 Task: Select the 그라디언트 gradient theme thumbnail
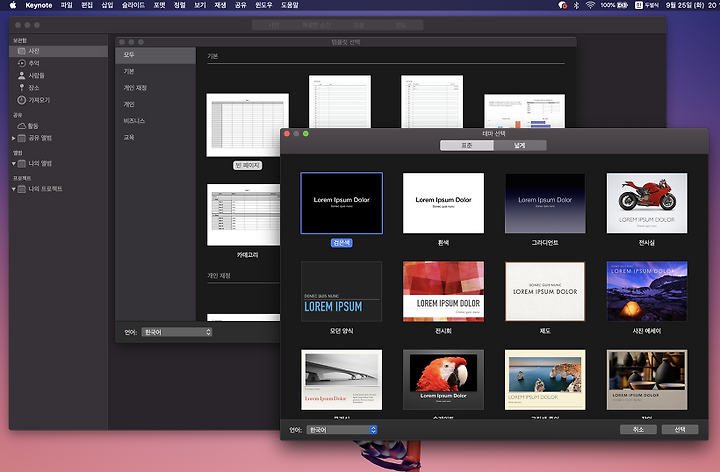[x=545, y=203]
